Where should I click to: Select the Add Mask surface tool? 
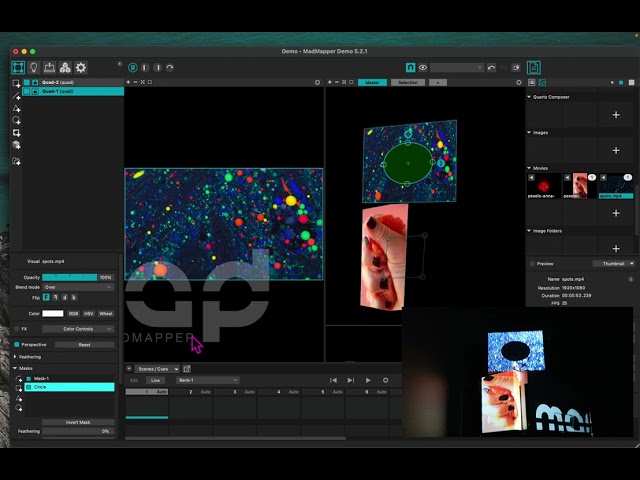click(16, 133)
